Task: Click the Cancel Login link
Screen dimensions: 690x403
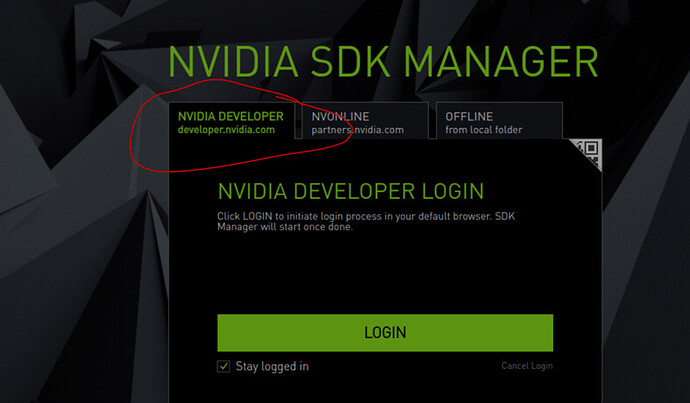Action: [x=527, y=366]
